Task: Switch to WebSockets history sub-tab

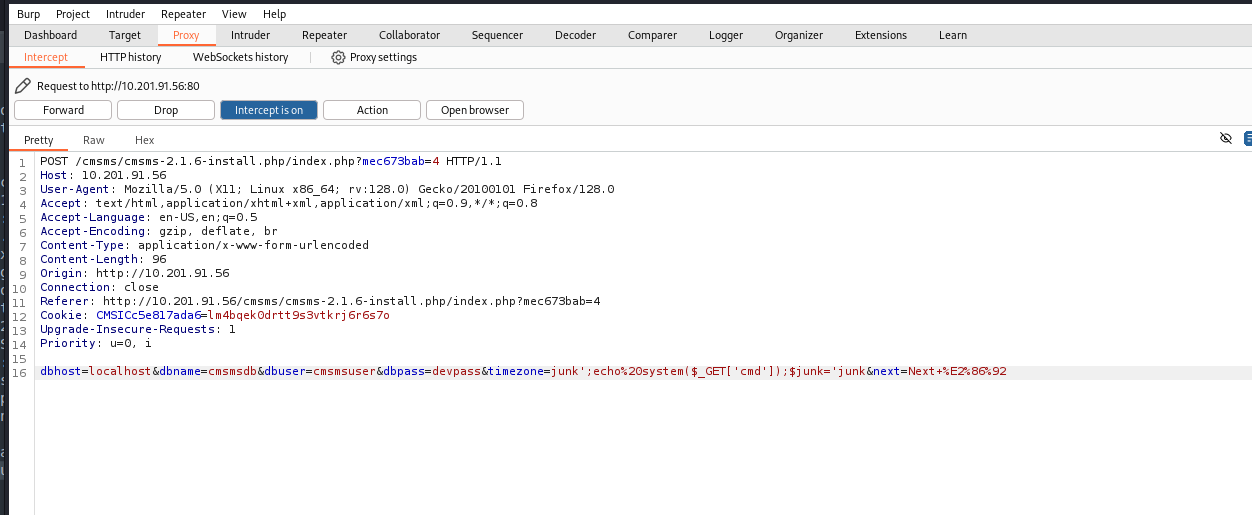Action: [240, 58]
